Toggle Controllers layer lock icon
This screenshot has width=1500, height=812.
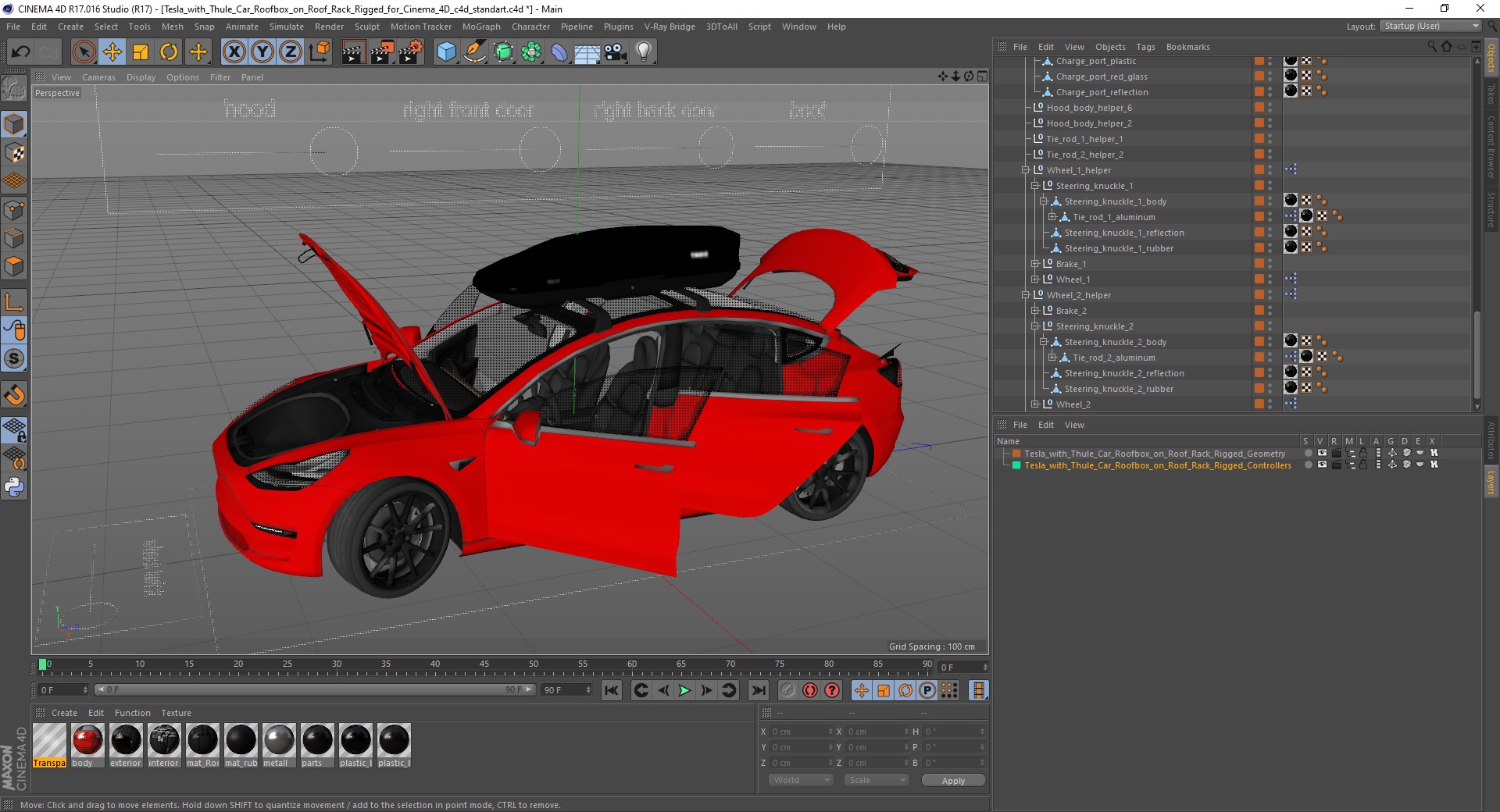click(1363, 465)
